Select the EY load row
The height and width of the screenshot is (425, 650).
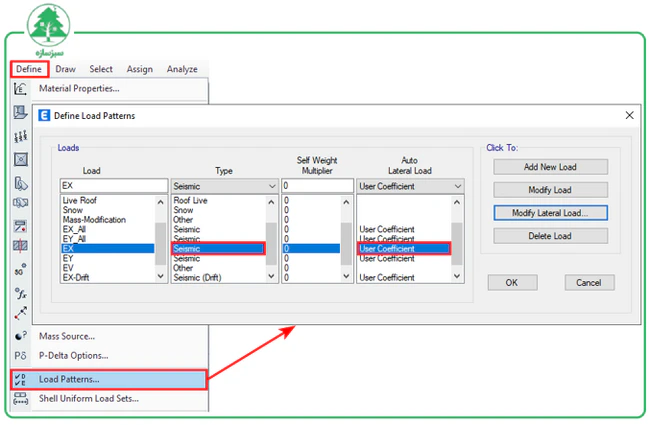108,258
